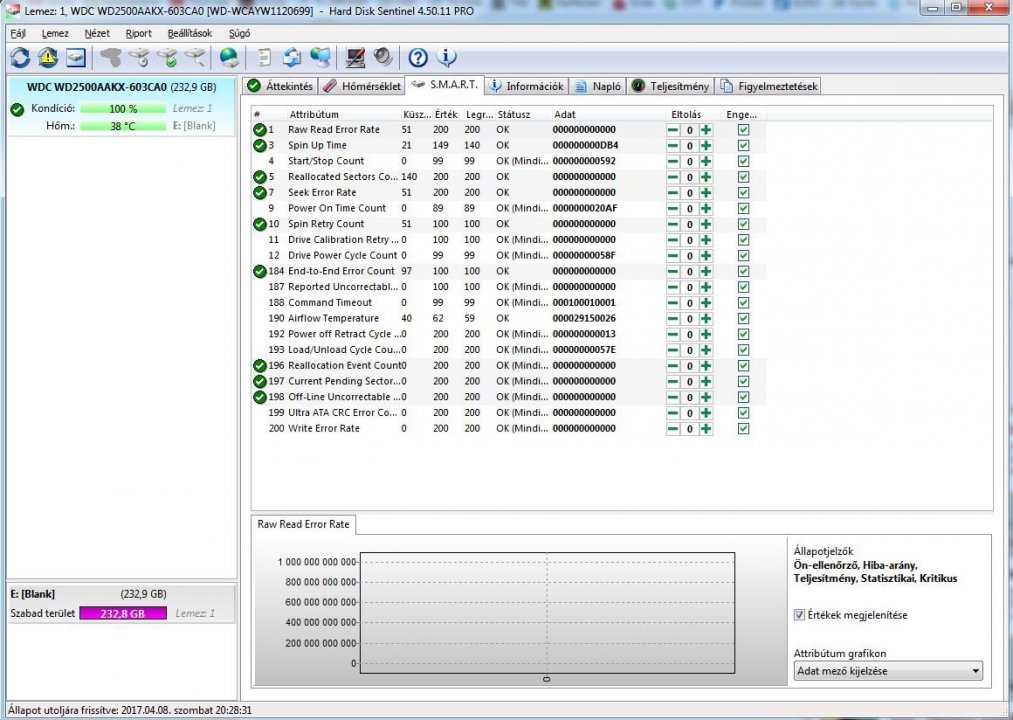
Task: Click the plus offset button for Spin Retry Count
Action: click(x=705, y=224)
